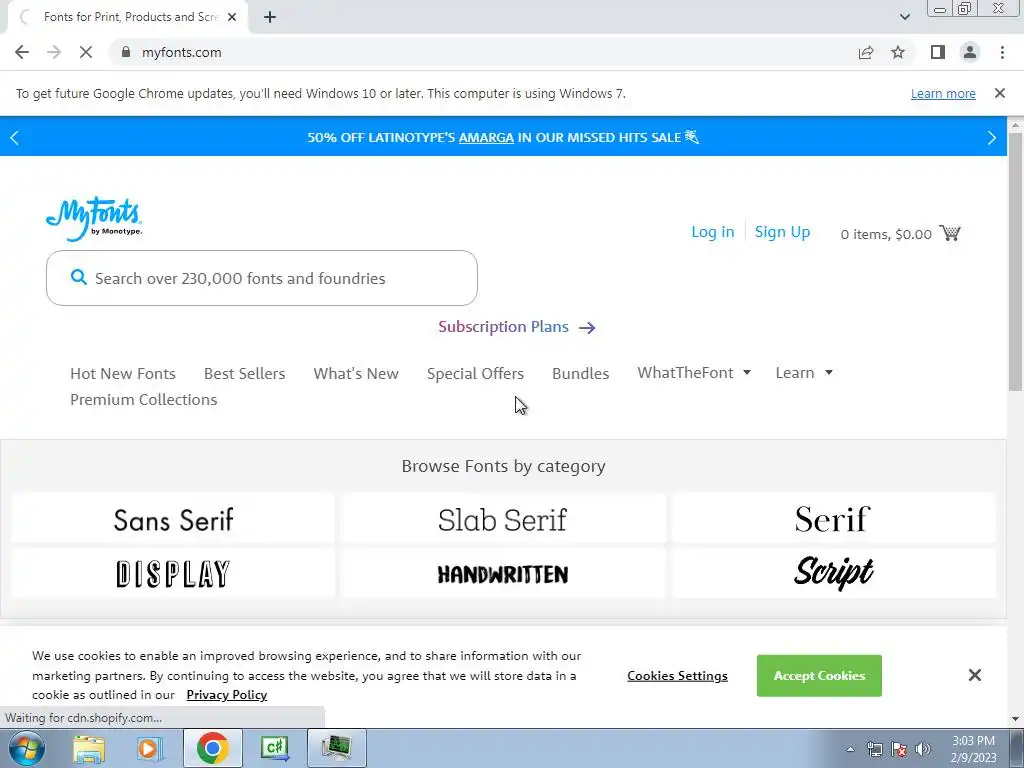Click the network tray icon

(874, 749)
